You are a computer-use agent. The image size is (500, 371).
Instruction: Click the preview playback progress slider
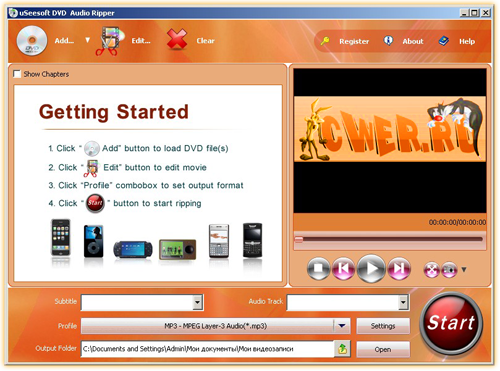coord(389,239)
